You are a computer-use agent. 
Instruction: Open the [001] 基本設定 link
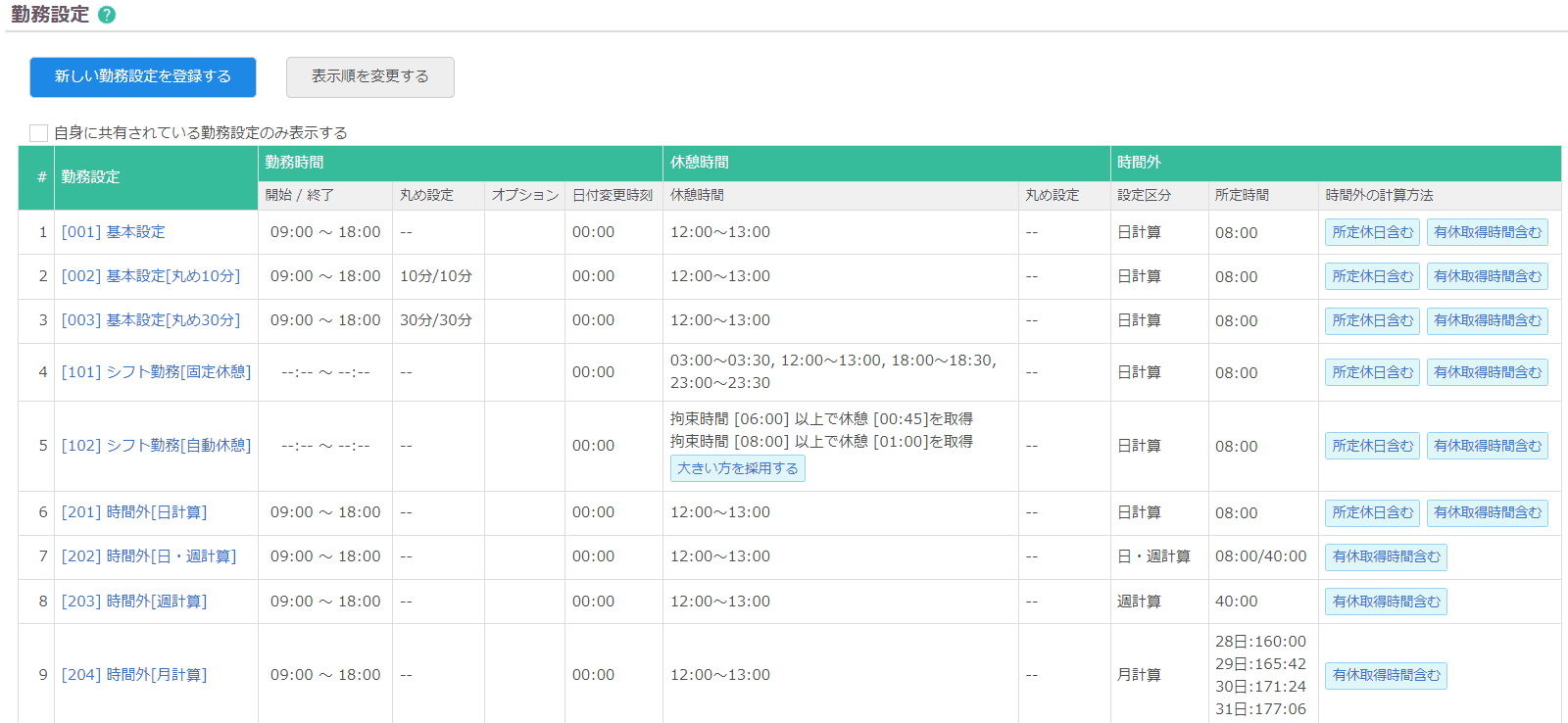[113, 232]
